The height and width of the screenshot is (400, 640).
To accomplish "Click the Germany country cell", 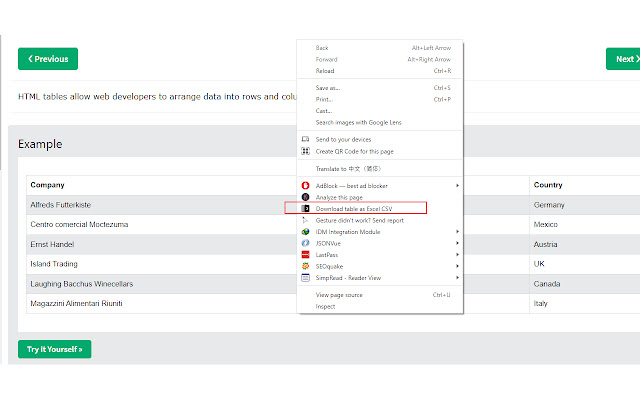I will click(549, 205).
